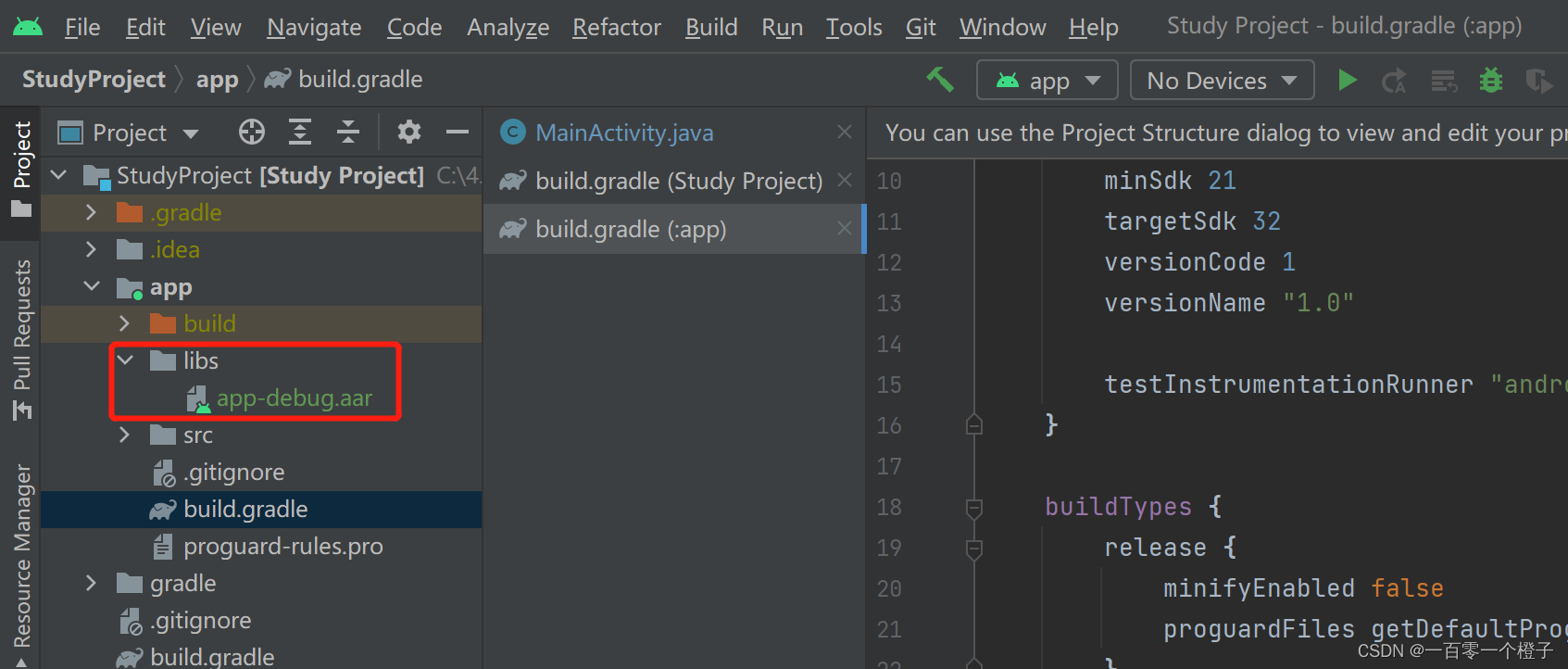This screenshot has height=669, width=1568.
Task: Open the No Devices dropdown
Action: [1222, 81]
